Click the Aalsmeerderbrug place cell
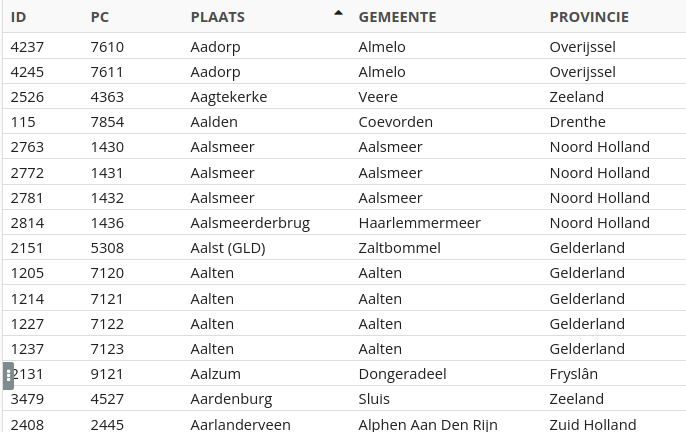Viewport: 686px width, 432px height. [x=250, y=223]
